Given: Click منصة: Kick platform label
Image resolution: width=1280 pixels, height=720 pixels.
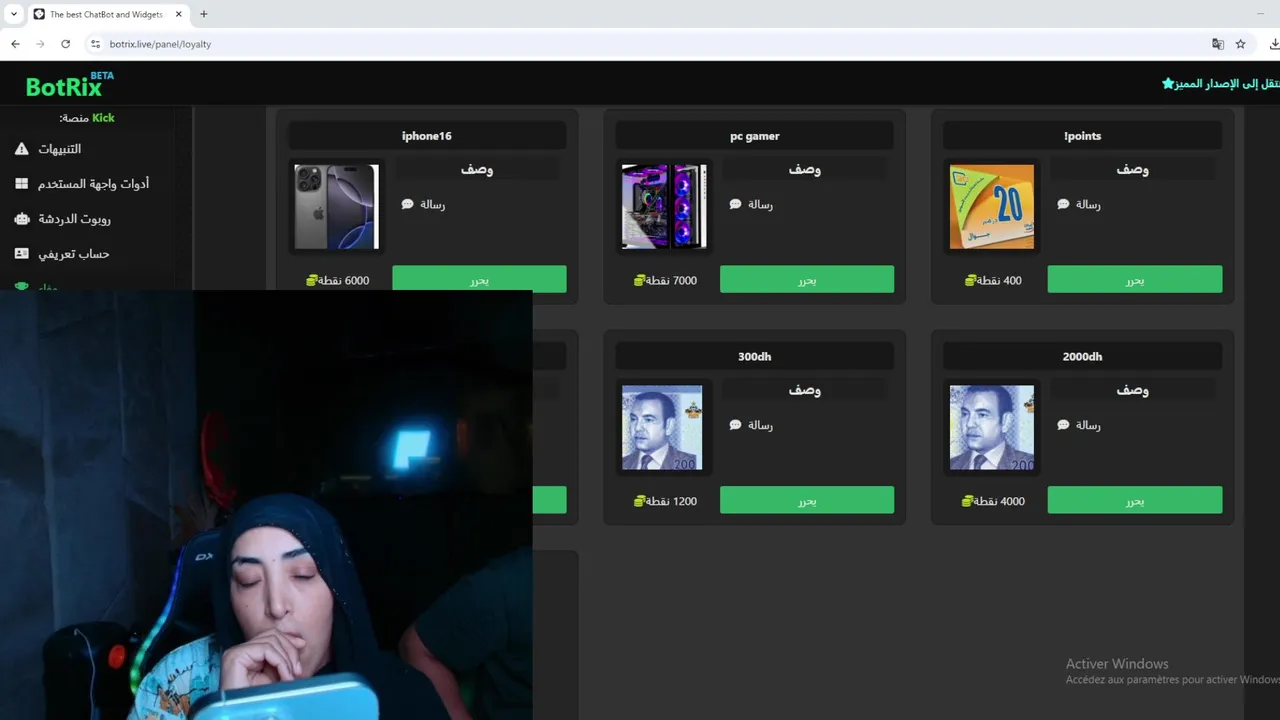Looking at the screenshot, I should click(x=87, y=118).
